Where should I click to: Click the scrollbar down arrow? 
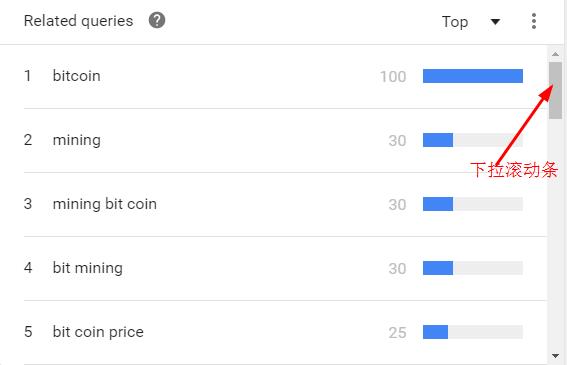pos(555,356)
